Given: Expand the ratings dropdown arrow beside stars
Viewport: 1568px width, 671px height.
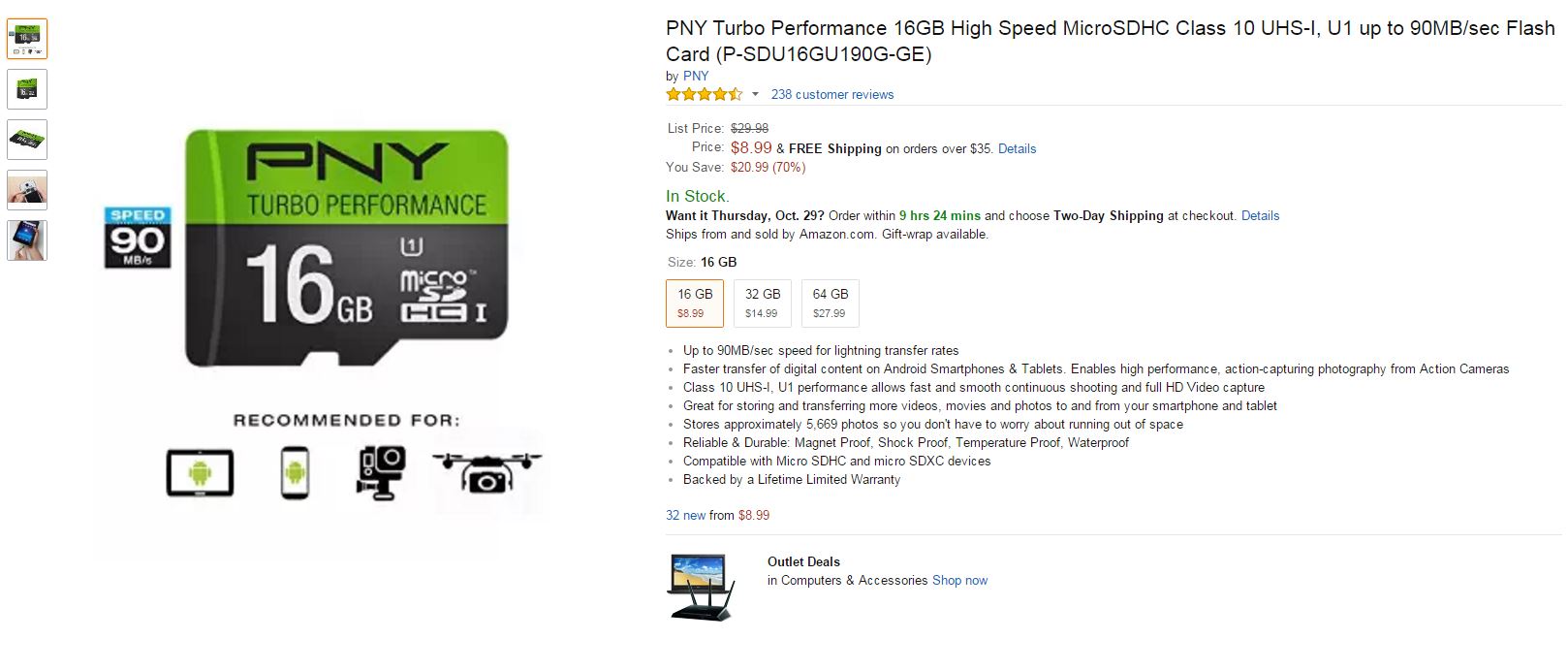Looking at the screenshot, I should (x=756, y=94).
